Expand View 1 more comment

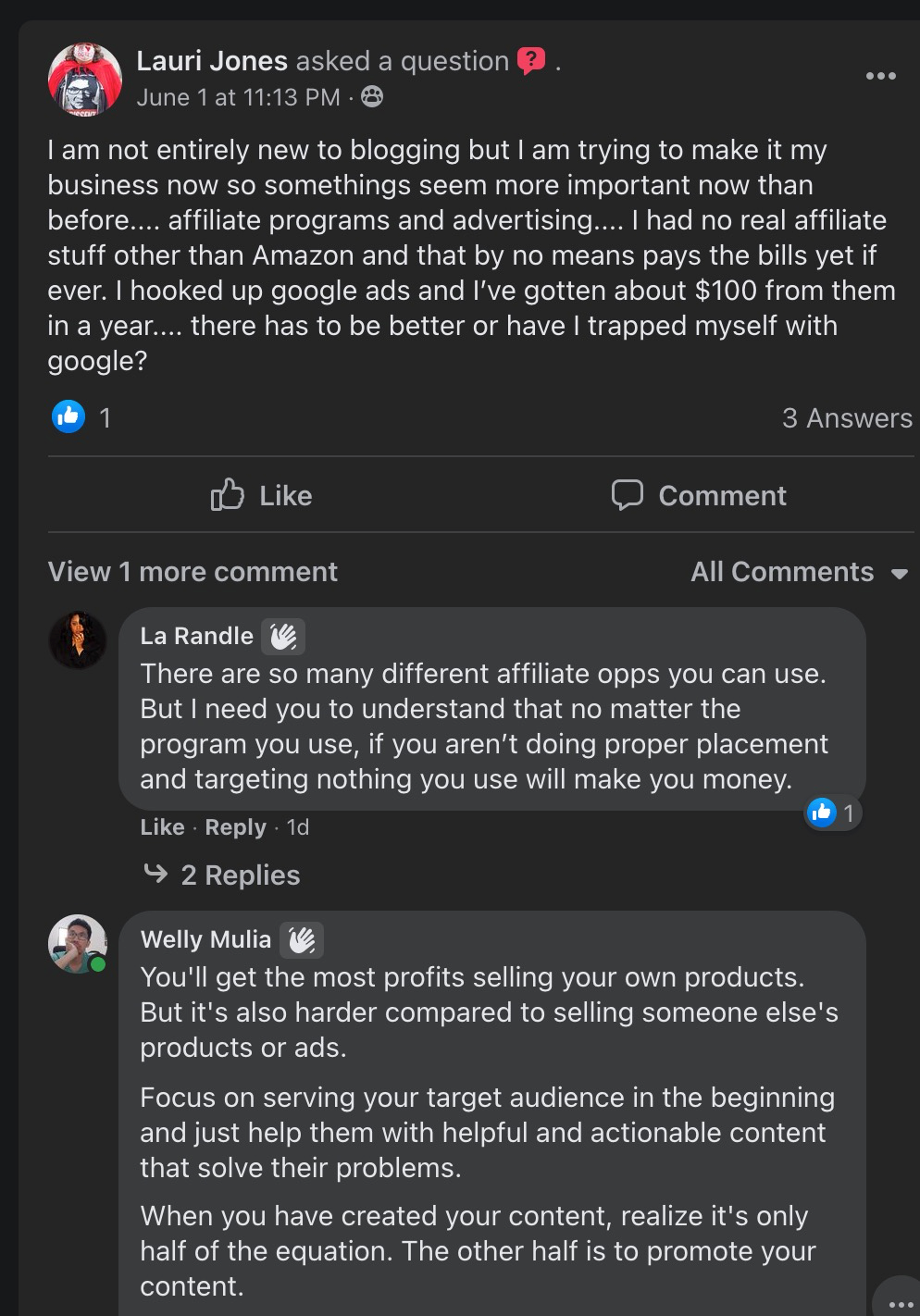pyautogui.click(x=193, y=572)
